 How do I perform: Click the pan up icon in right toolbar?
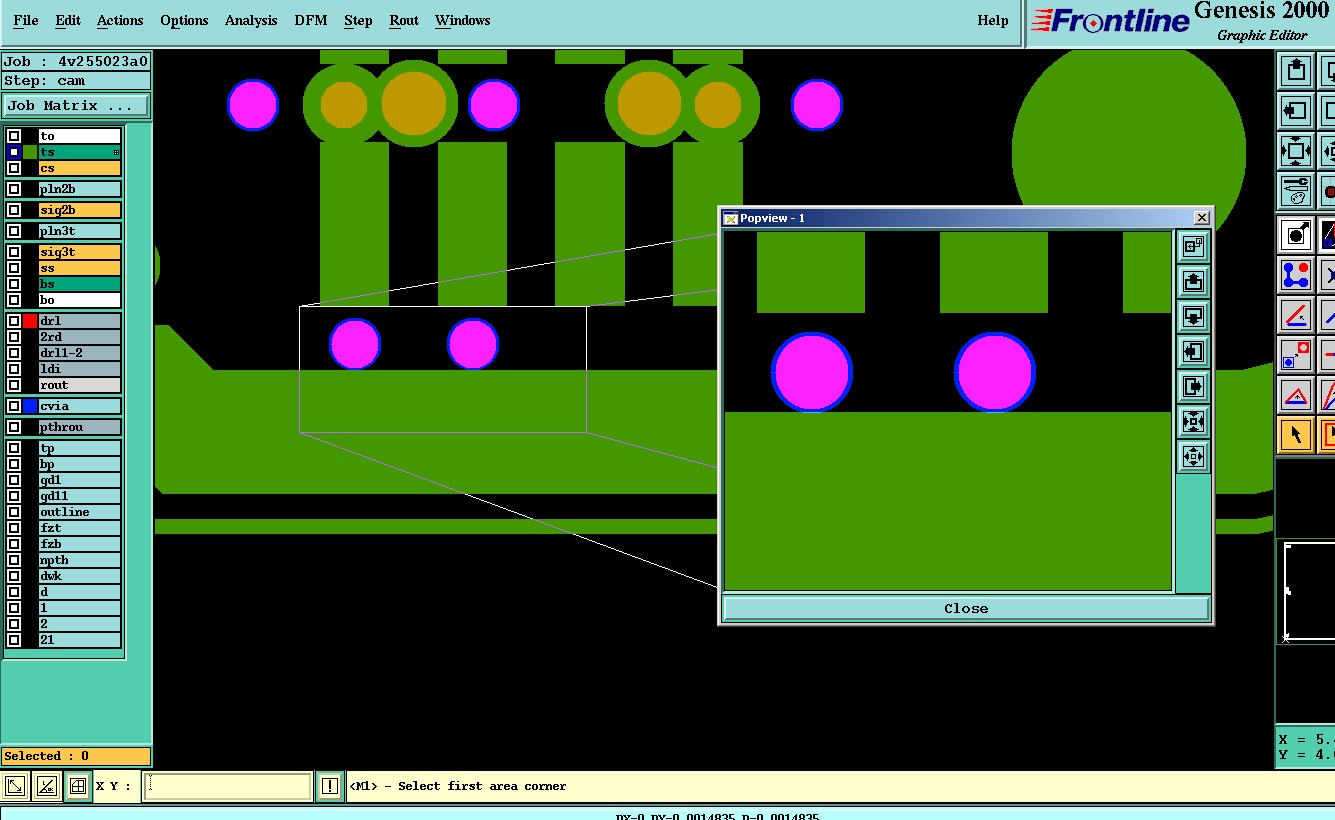pos(1296,70)
